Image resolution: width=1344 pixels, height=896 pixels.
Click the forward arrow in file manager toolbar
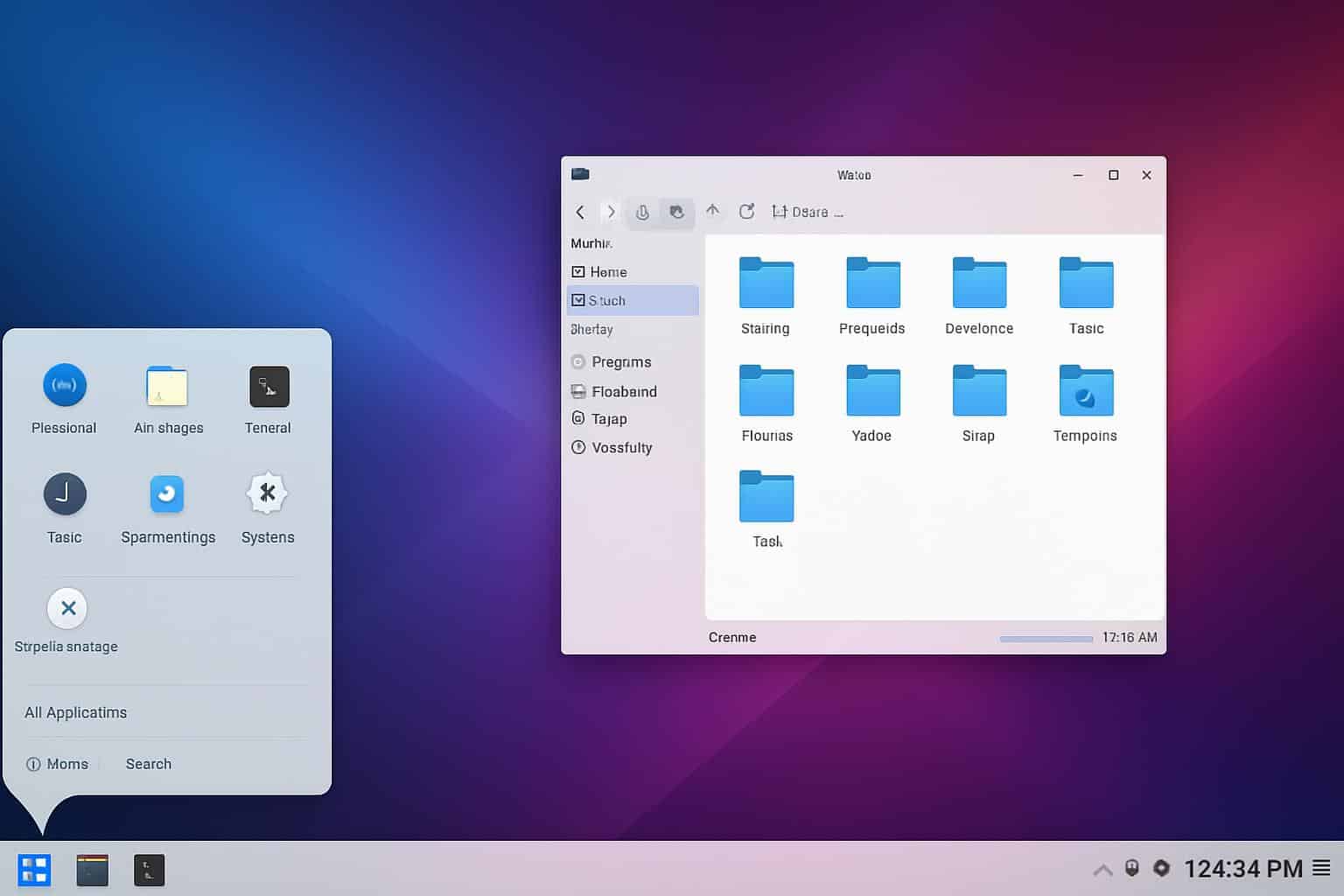tap(611, 212)
